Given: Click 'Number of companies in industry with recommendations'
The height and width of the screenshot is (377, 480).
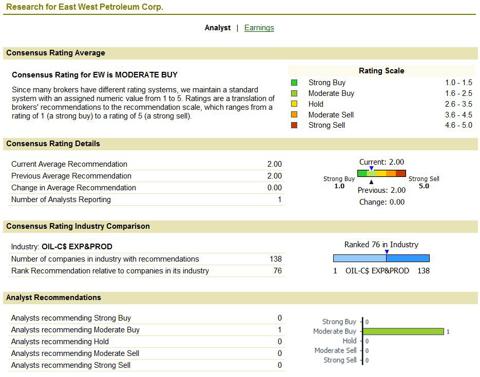Looking at the screenshot, I should [105, 259].
